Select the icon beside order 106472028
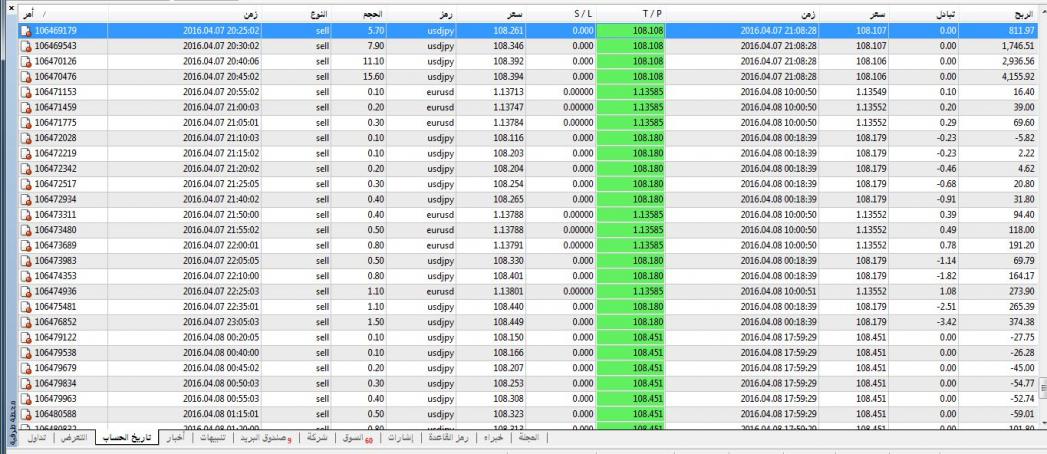Viewport: 1047px width, 454px height. [26, 138]
